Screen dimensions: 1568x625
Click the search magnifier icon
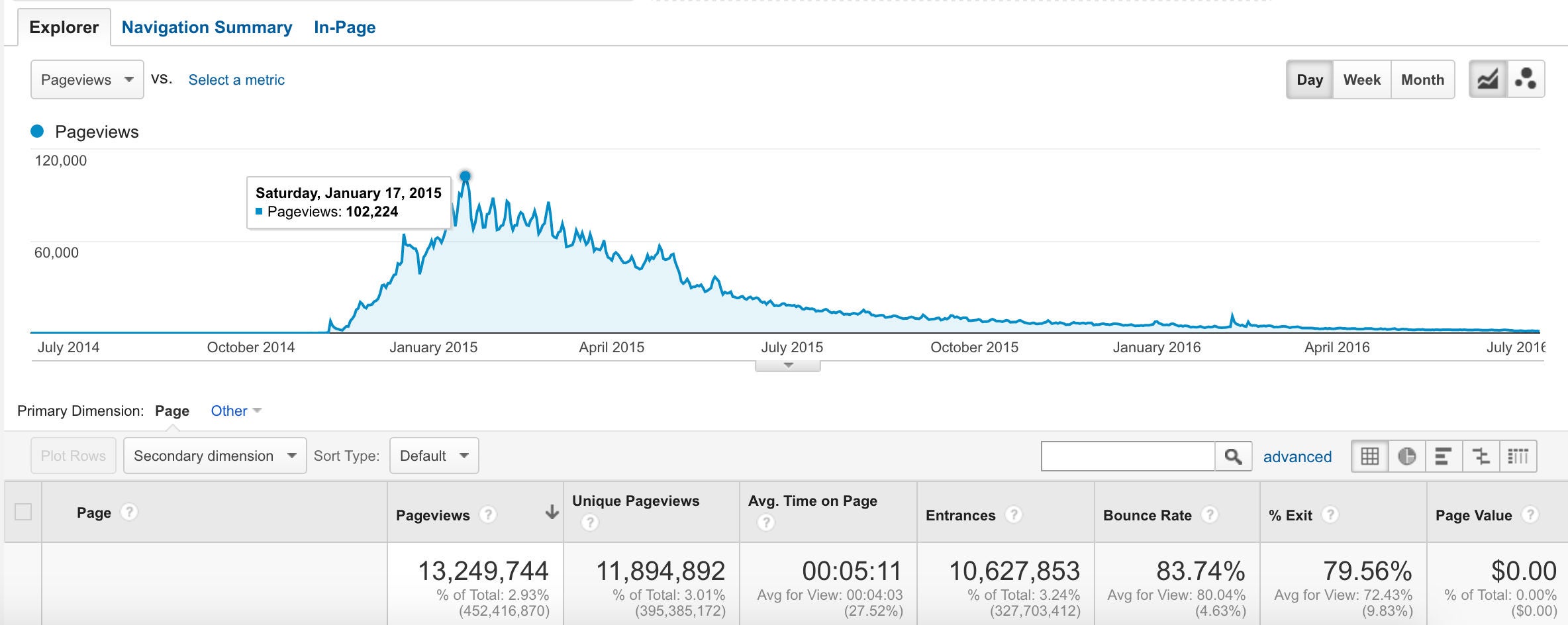(1233, 456)
